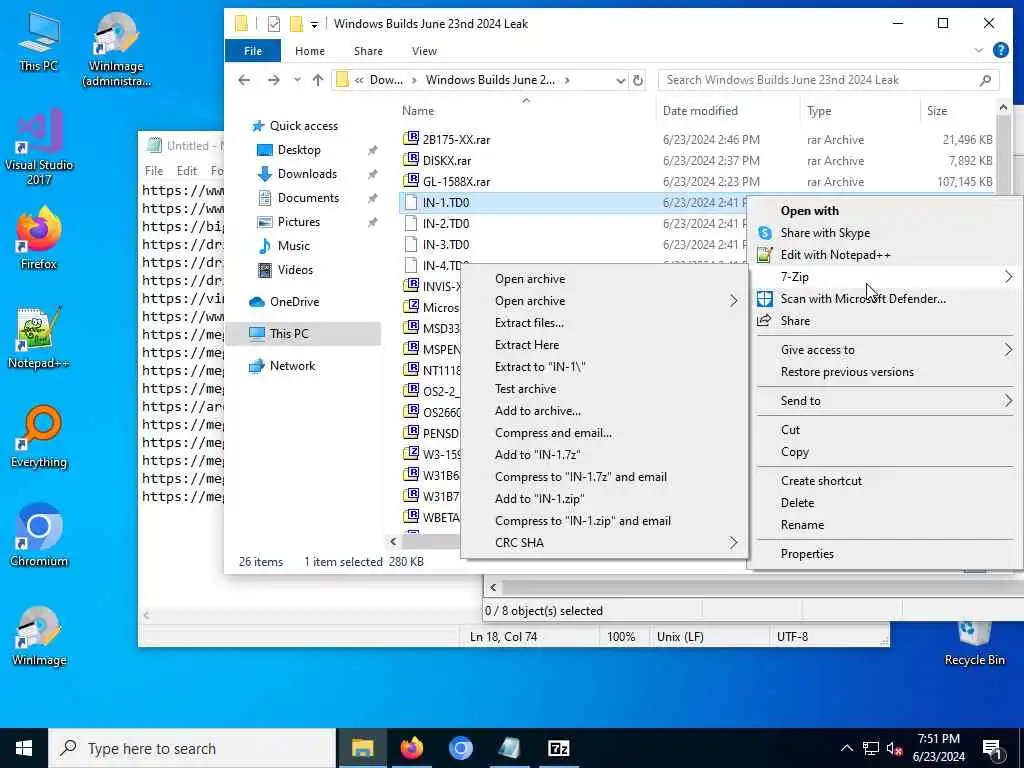Open the Recycle Bin
Screen dimensions: 1024x768
[974, 643]
